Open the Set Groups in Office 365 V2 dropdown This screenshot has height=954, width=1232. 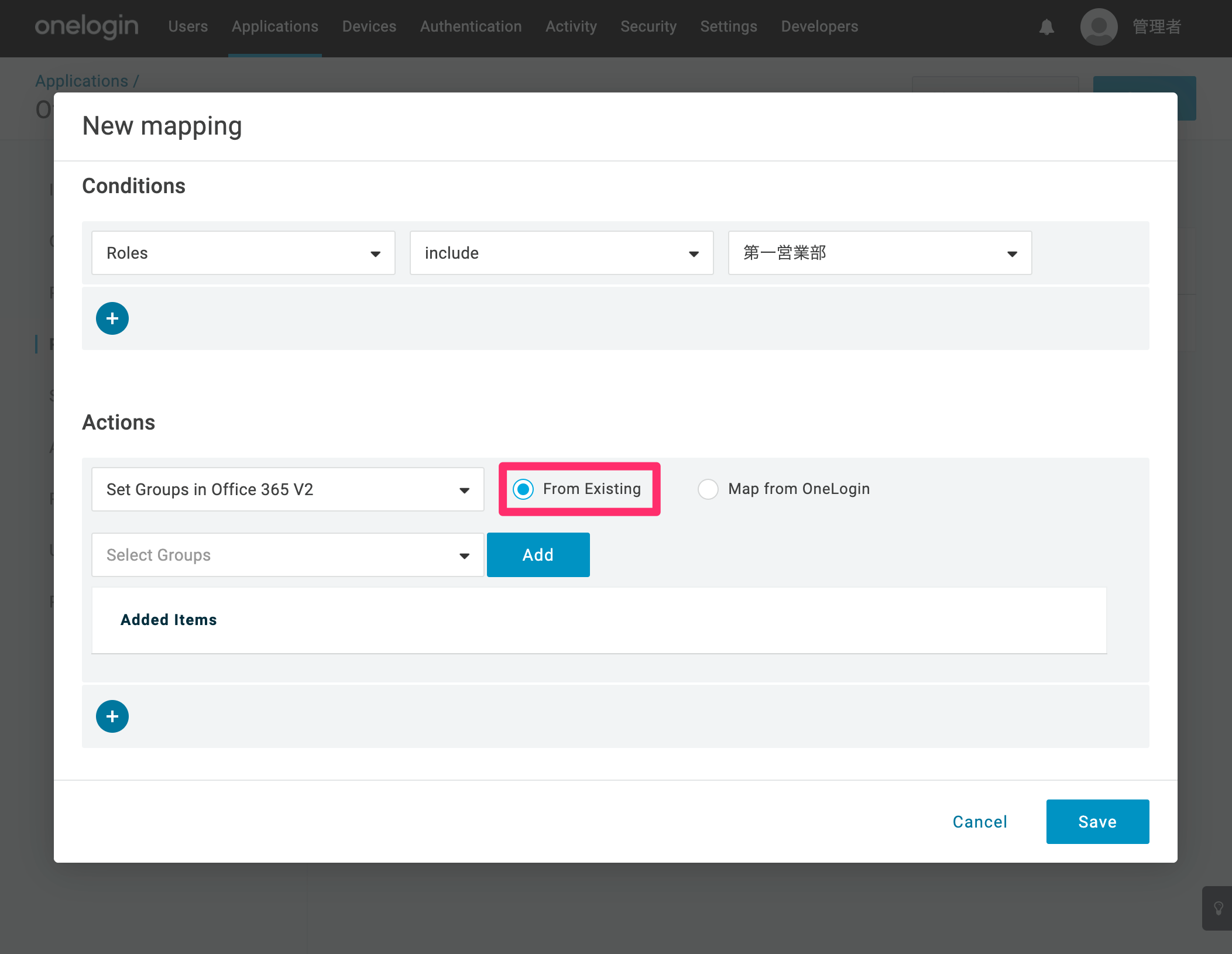coord(288,489)
